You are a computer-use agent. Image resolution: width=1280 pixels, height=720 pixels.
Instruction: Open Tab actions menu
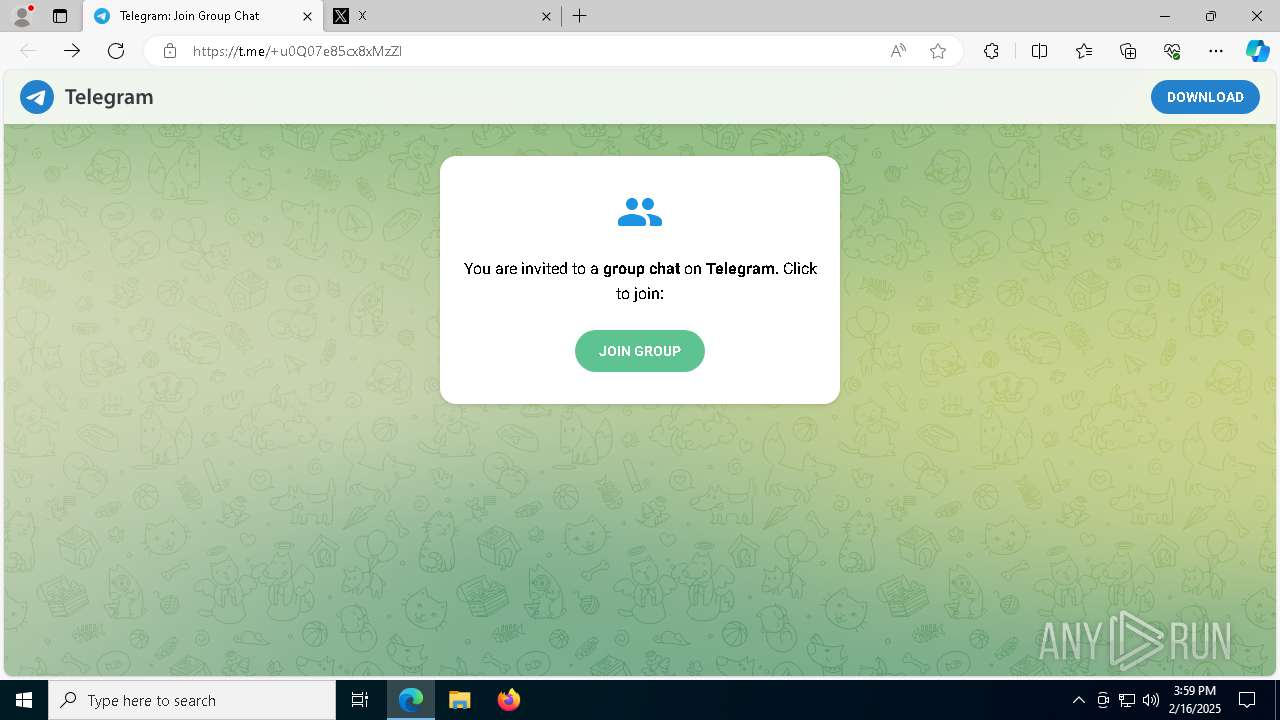pyautogui.click(x=60, y=16)
